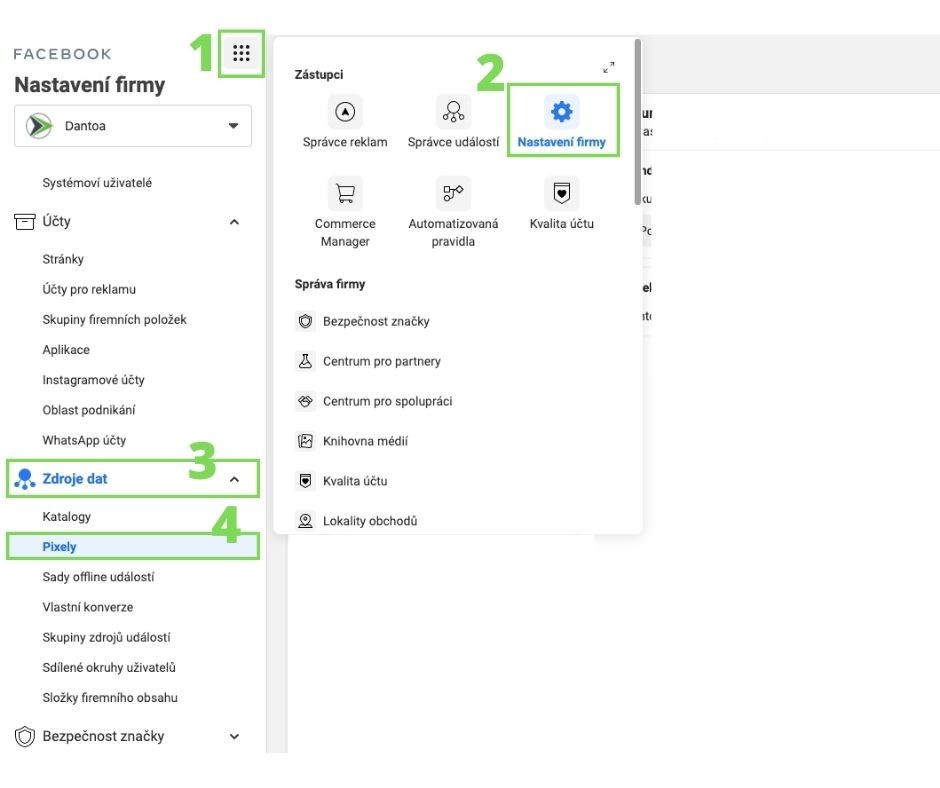Expand the Bezpečnost značky sidebar section
Image resolution: width=940 pixels, height=788 pixels.
[x=234, y=737]
